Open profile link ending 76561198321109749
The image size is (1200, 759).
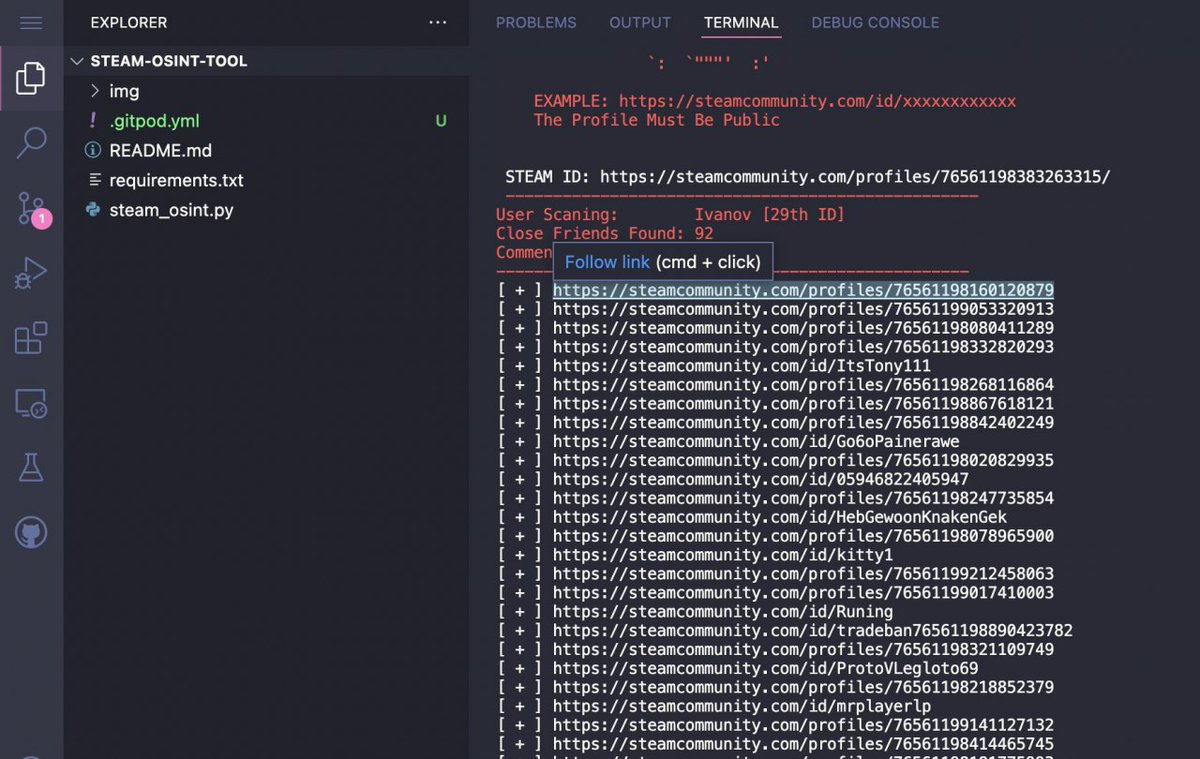[803, 650]
